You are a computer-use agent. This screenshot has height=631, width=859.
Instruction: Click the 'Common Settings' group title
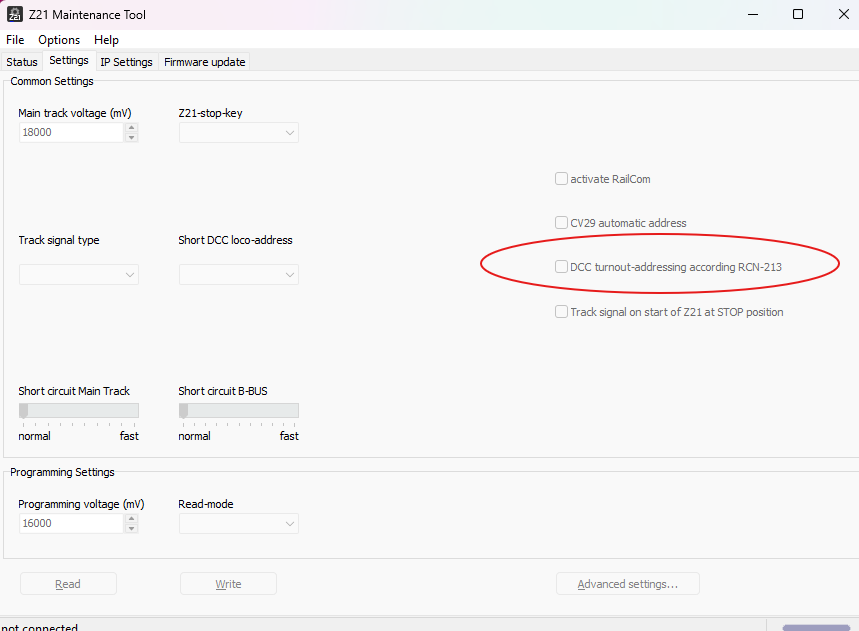(x=52, y=81)
